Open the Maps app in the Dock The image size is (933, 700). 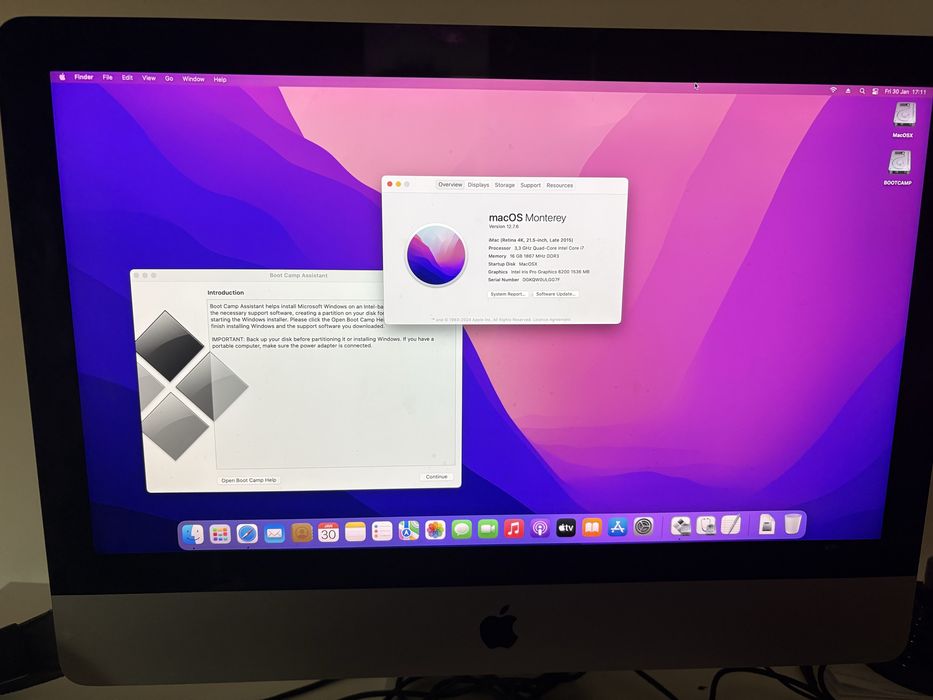click(x=409, y=530)
